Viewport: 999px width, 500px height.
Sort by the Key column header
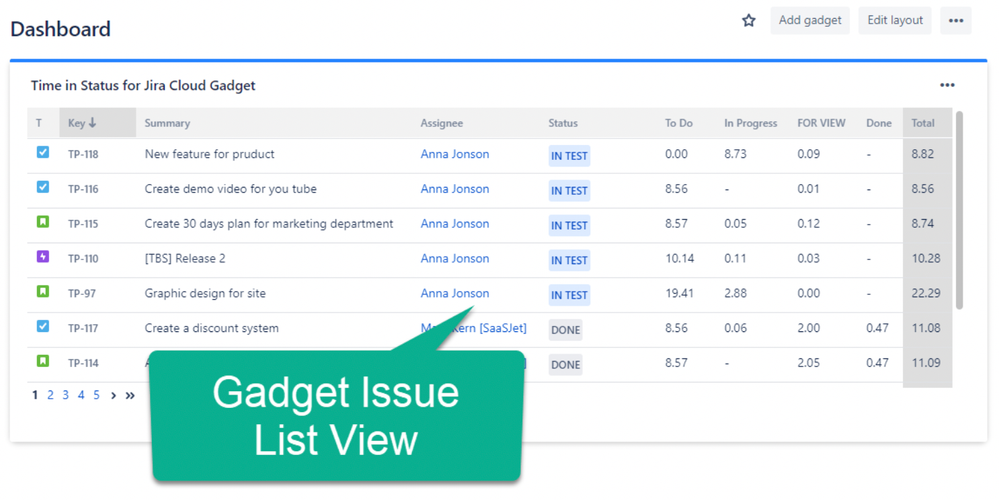pos(97,123)
